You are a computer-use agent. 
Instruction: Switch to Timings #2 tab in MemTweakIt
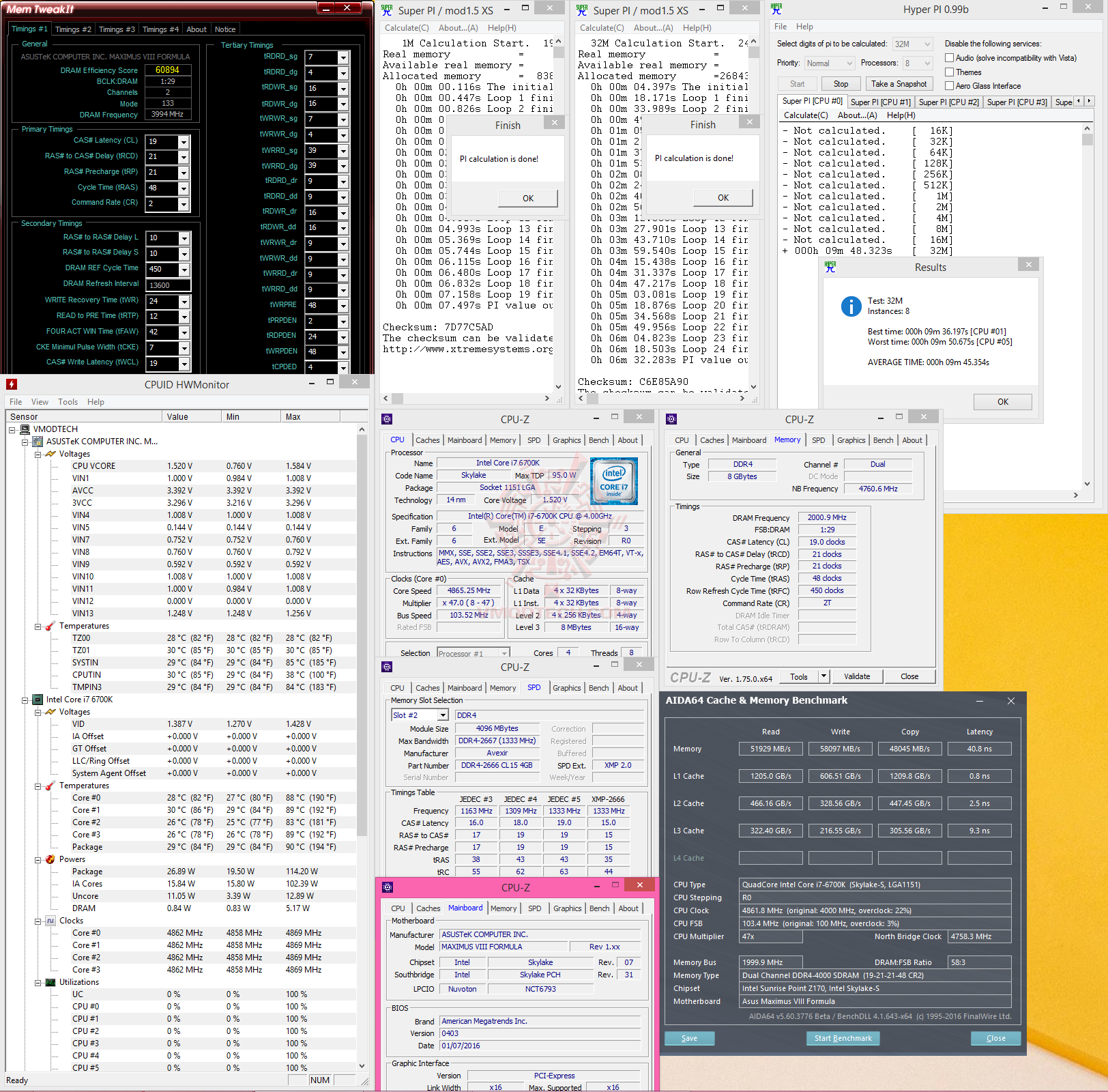point(73,29)
